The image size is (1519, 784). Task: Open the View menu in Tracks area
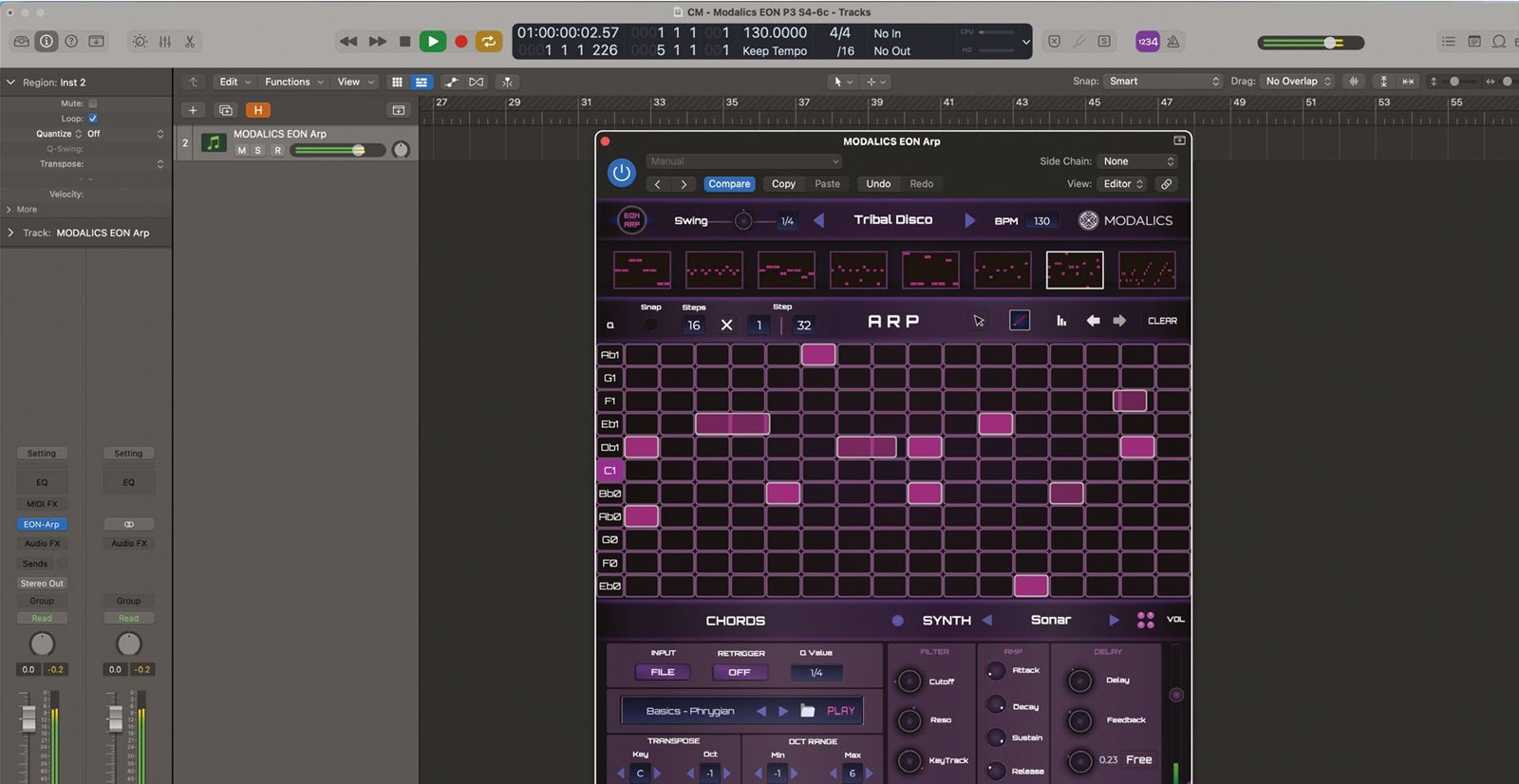355,82
